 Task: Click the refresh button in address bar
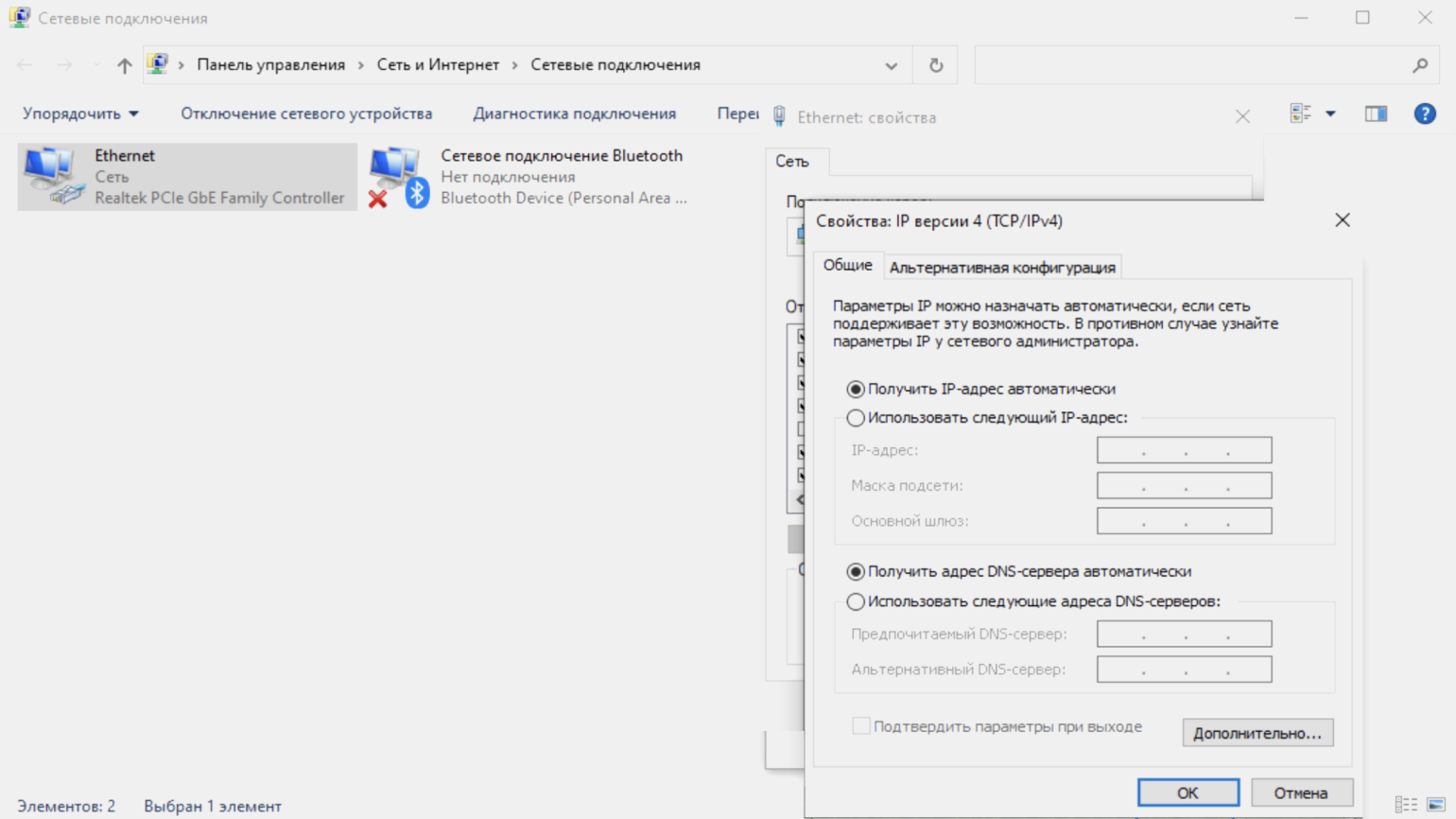(935, 65)
